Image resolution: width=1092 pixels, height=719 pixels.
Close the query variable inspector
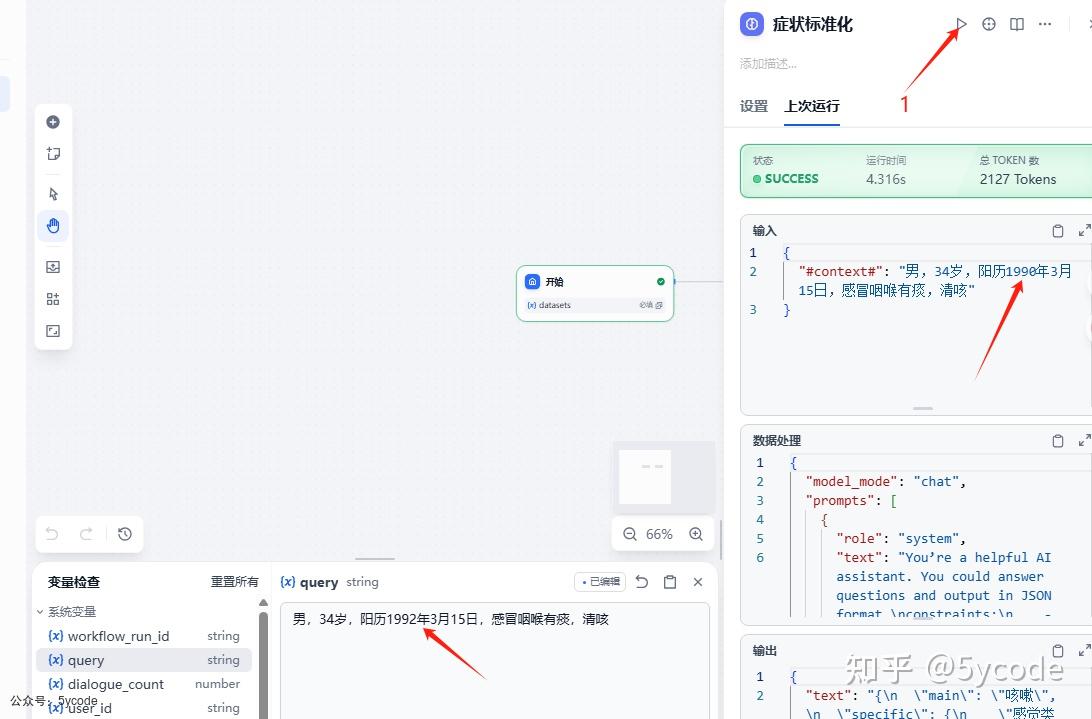tap(698, 582)
